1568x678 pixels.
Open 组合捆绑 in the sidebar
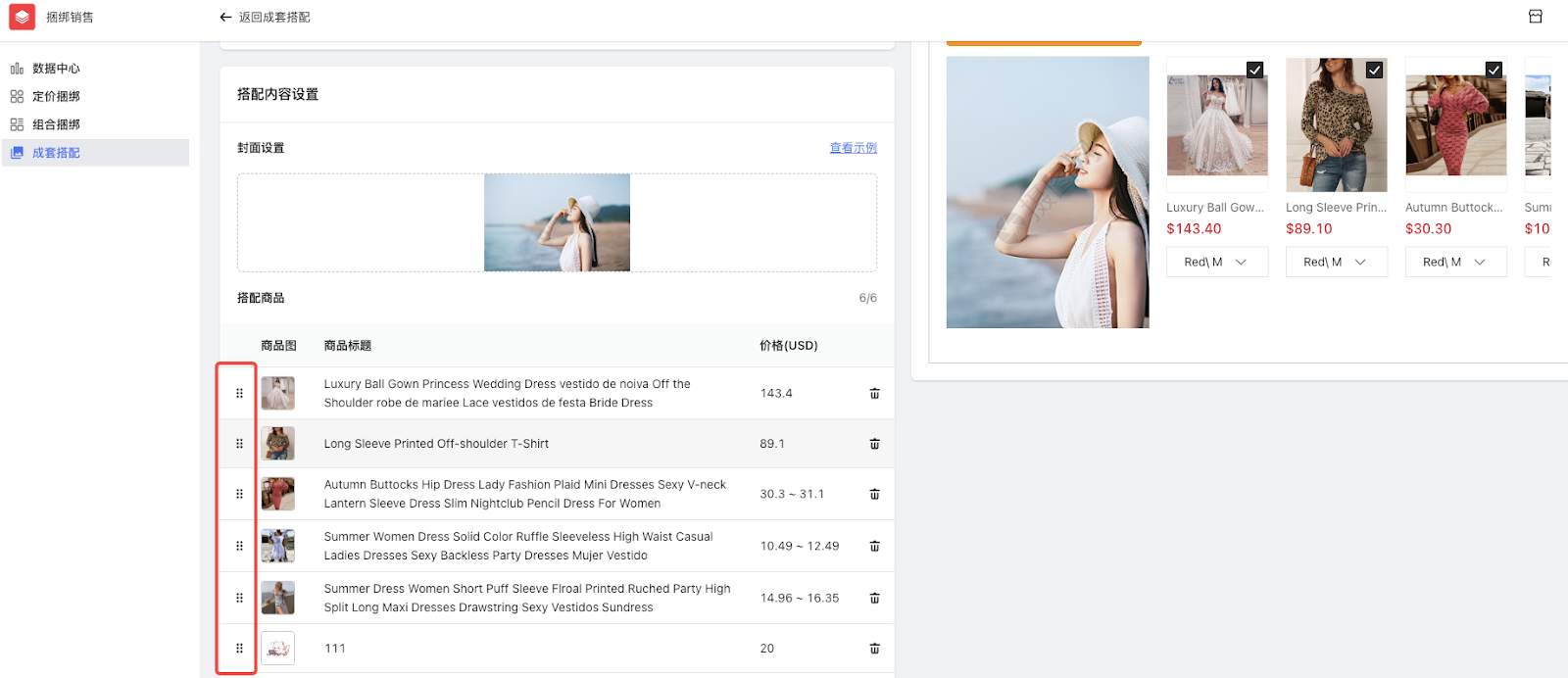pyautogui.click(x=95, y=125)
